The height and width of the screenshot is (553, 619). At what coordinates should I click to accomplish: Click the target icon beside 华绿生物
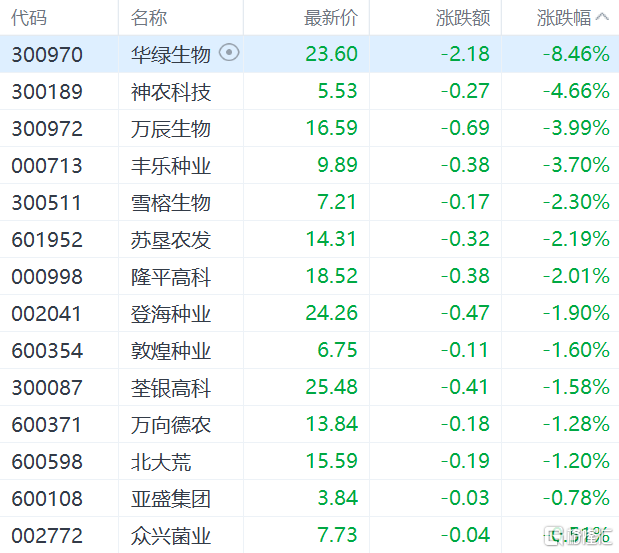click(229, 52)
